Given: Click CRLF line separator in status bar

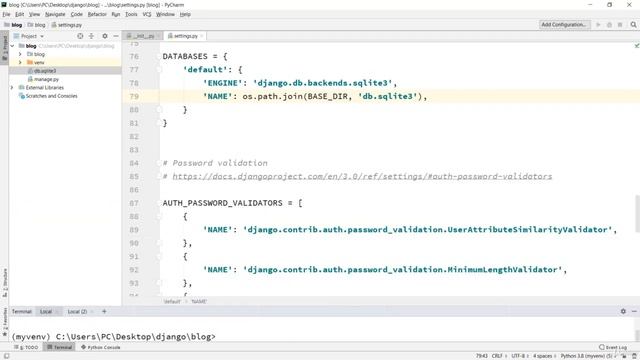Looking at the screenshot, I should [x=497, y=356].
